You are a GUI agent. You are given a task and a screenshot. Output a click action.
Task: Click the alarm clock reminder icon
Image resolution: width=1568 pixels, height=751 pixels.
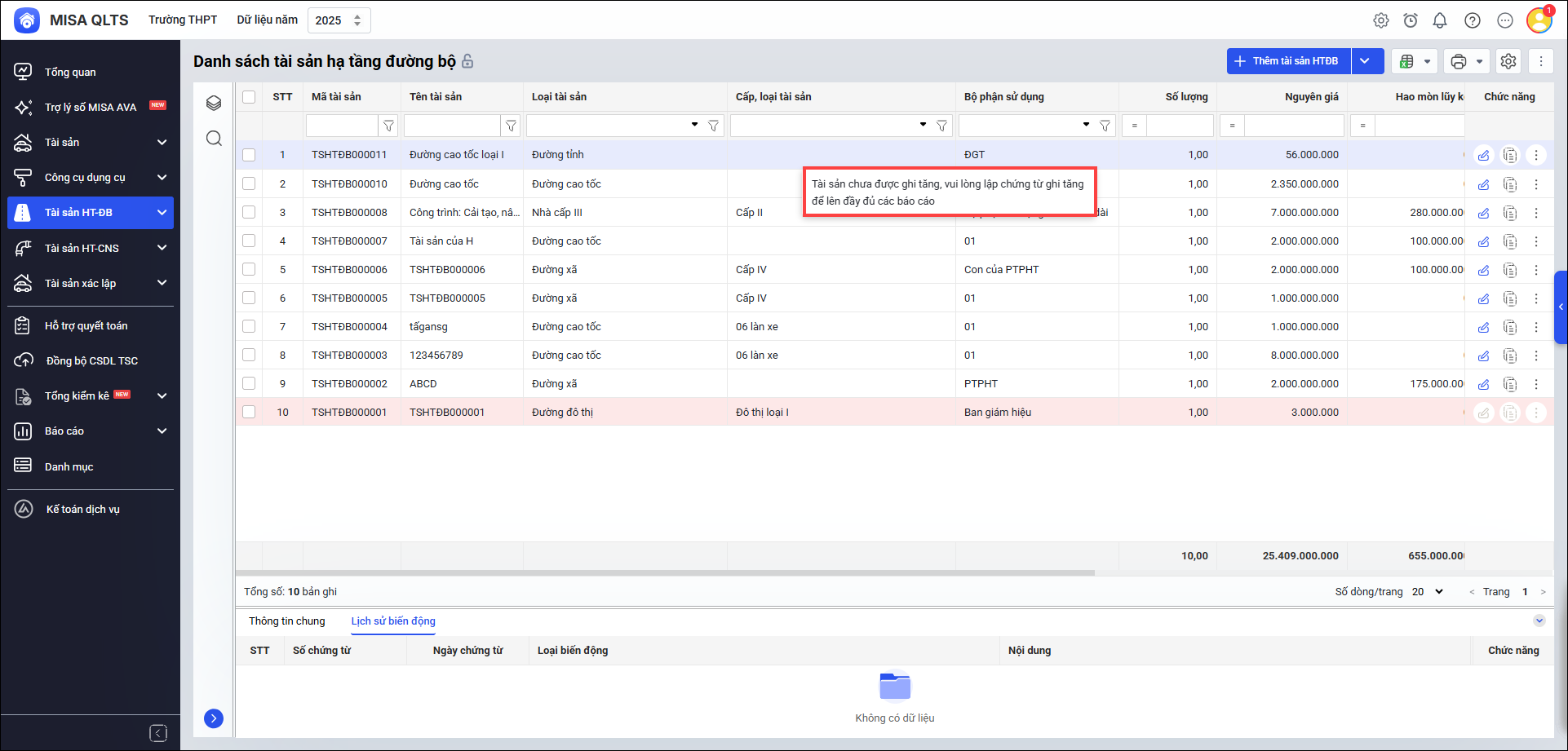pyautogui.click(x=1411, y=20)
